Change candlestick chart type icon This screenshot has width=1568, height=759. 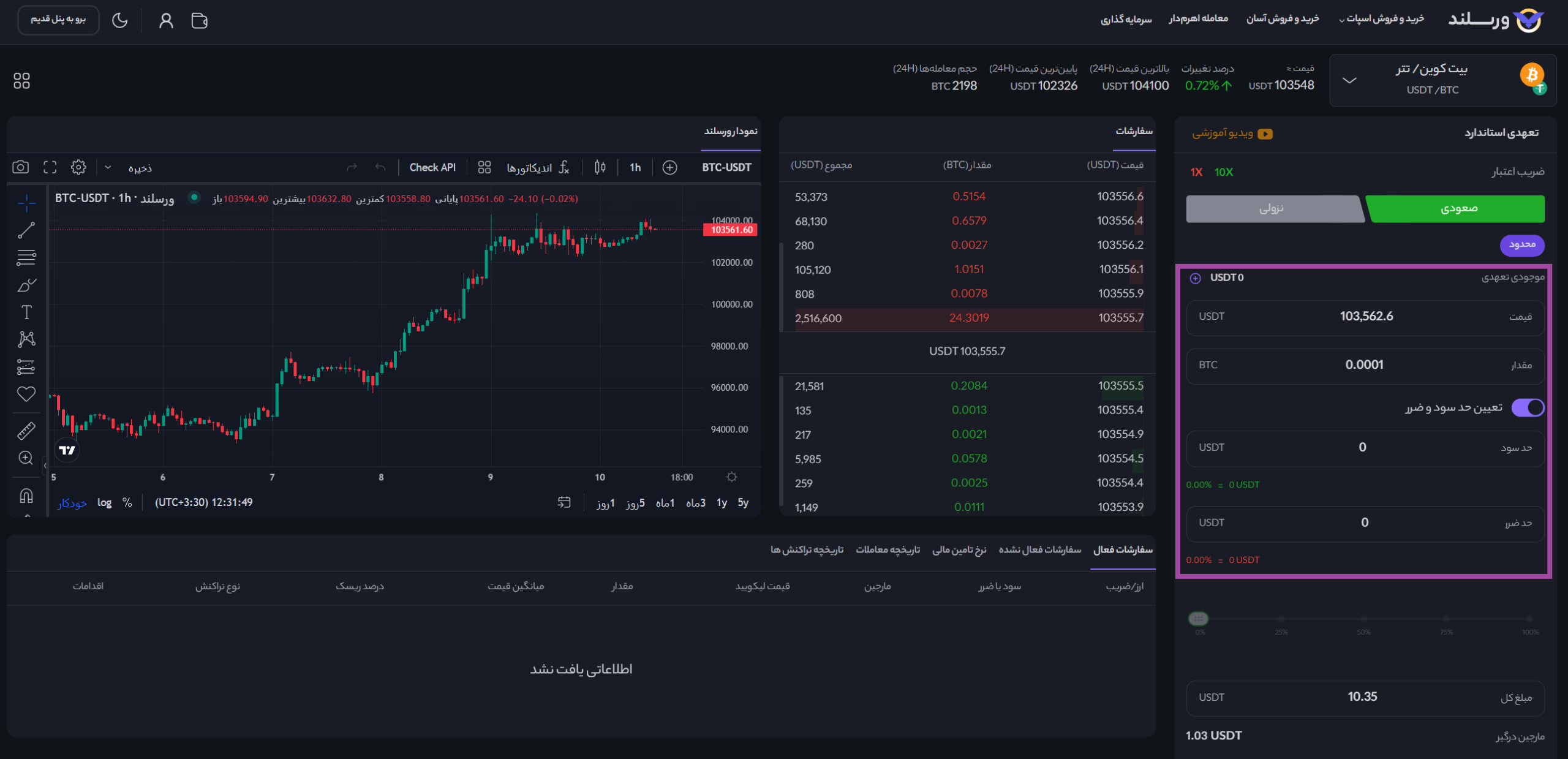pos(600,167)
